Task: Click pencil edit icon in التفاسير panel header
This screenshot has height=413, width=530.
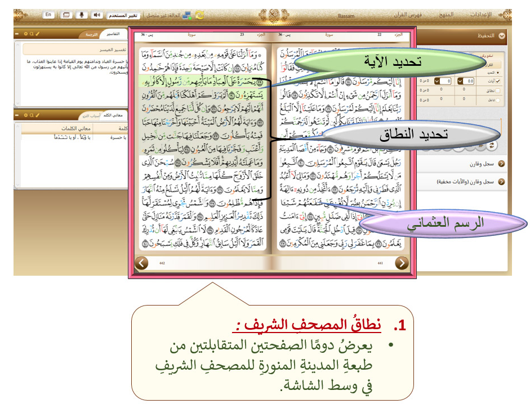Action: coord(38,34)
